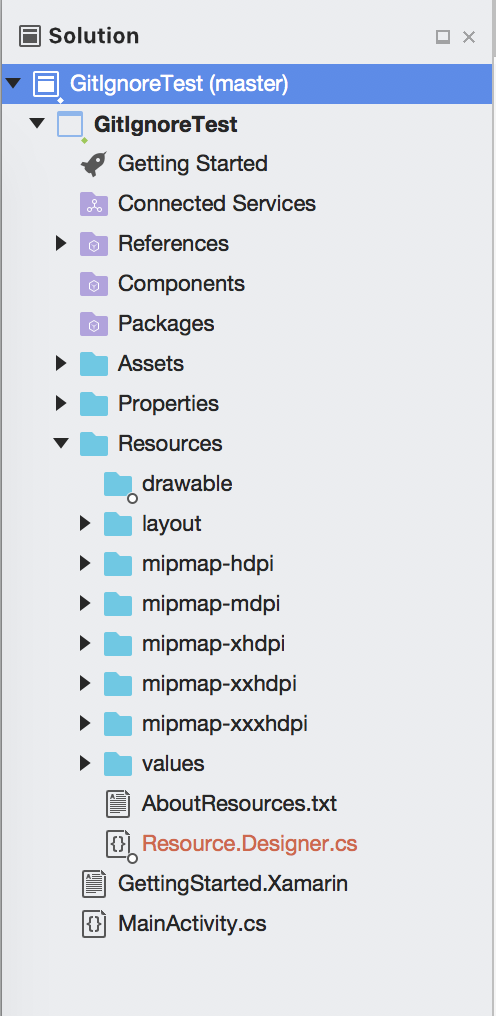Expand the values folder

pos(85,764)
